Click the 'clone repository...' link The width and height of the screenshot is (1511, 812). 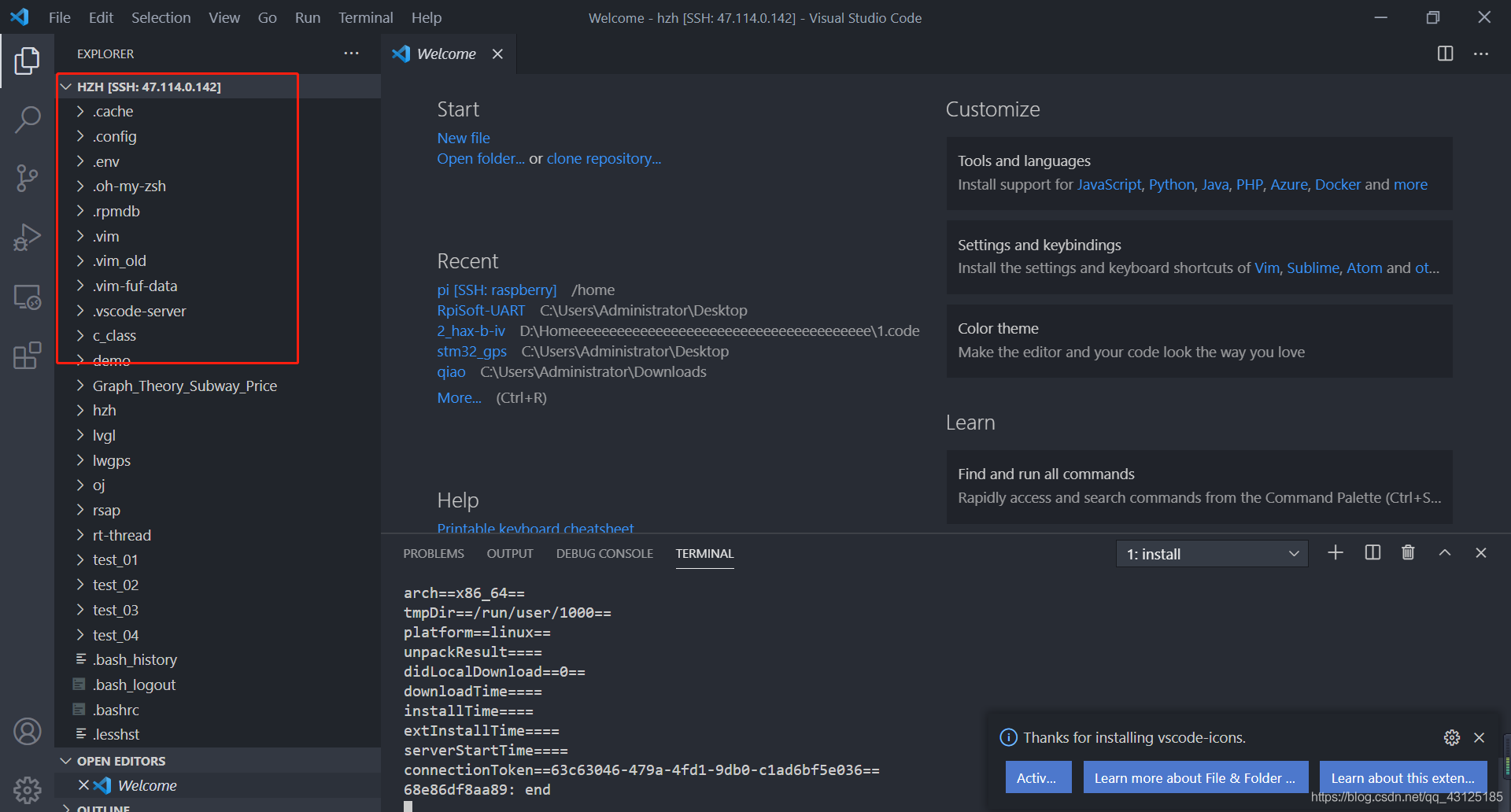[x=604, y=158]
